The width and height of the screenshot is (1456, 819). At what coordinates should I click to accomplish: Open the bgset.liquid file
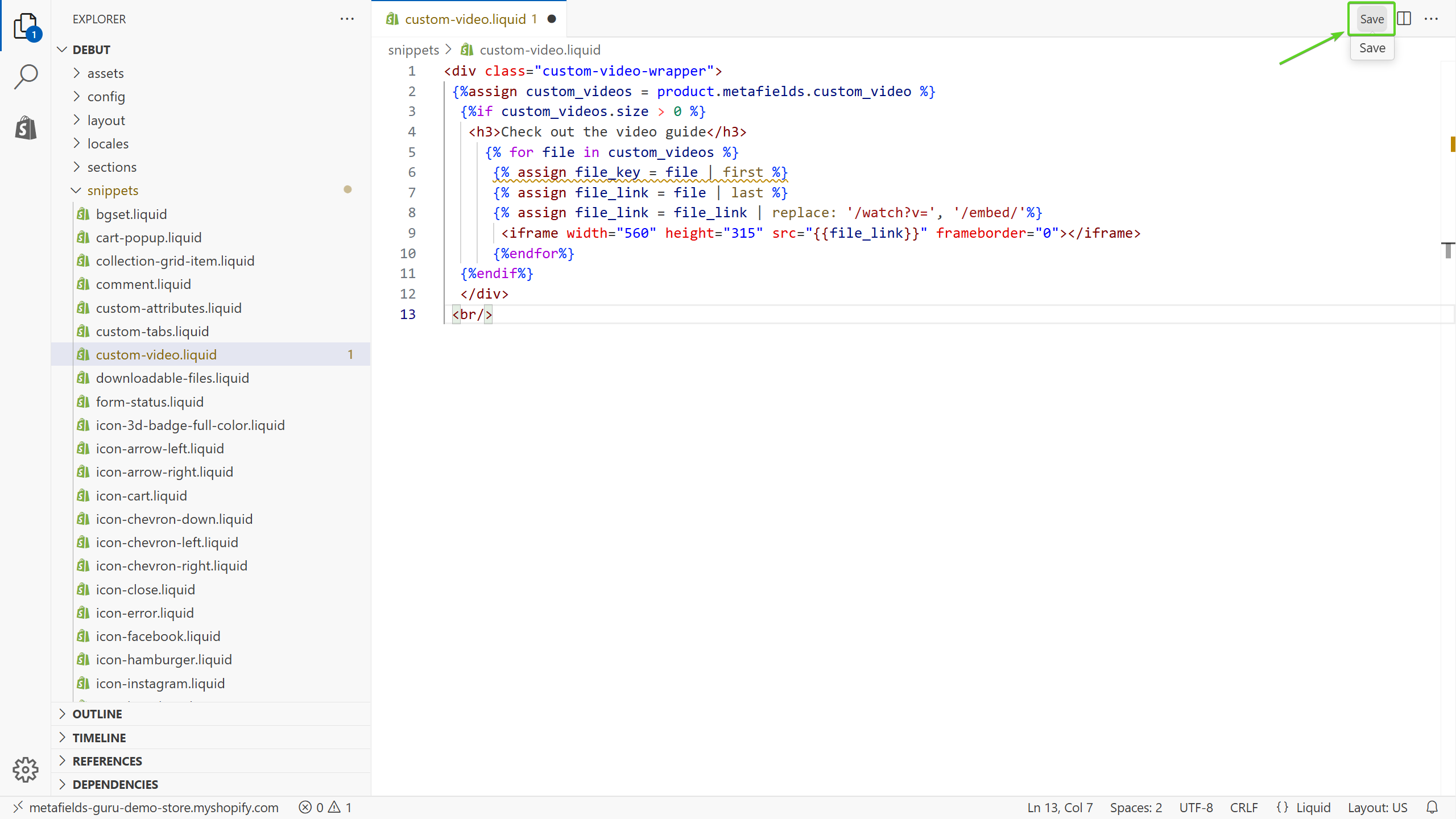click(x=131, y=214)
